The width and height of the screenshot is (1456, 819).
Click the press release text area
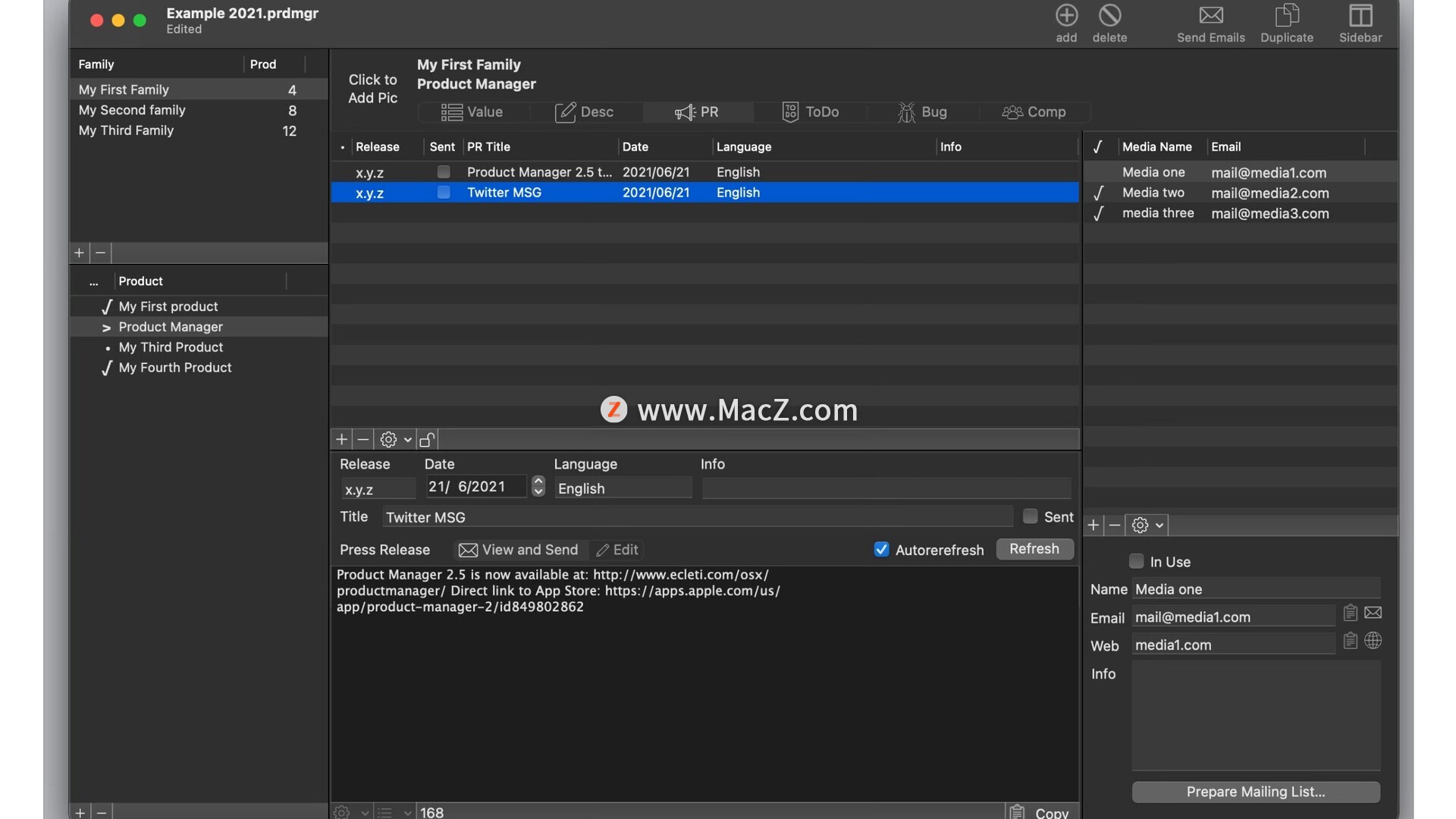click(x=704, y=682)
